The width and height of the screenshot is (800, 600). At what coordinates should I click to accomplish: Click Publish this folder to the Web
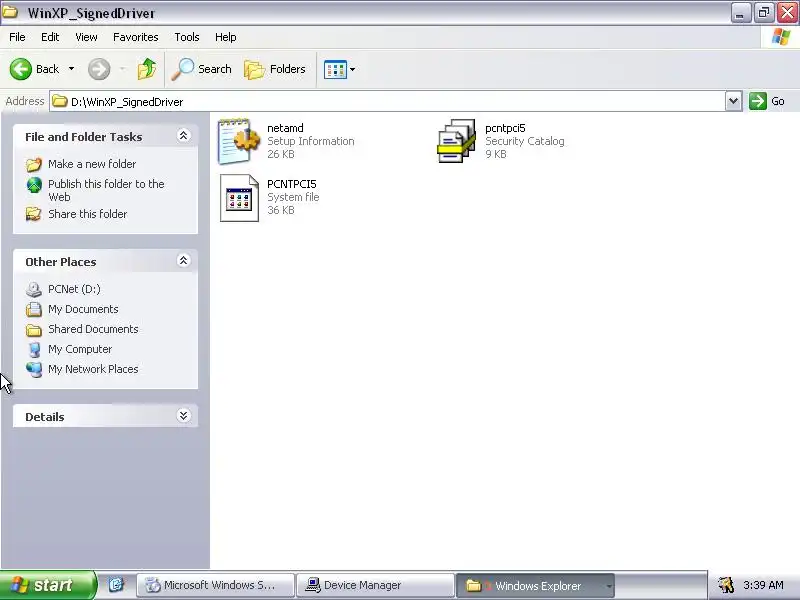pyautogui.click(x=106, y=190)
